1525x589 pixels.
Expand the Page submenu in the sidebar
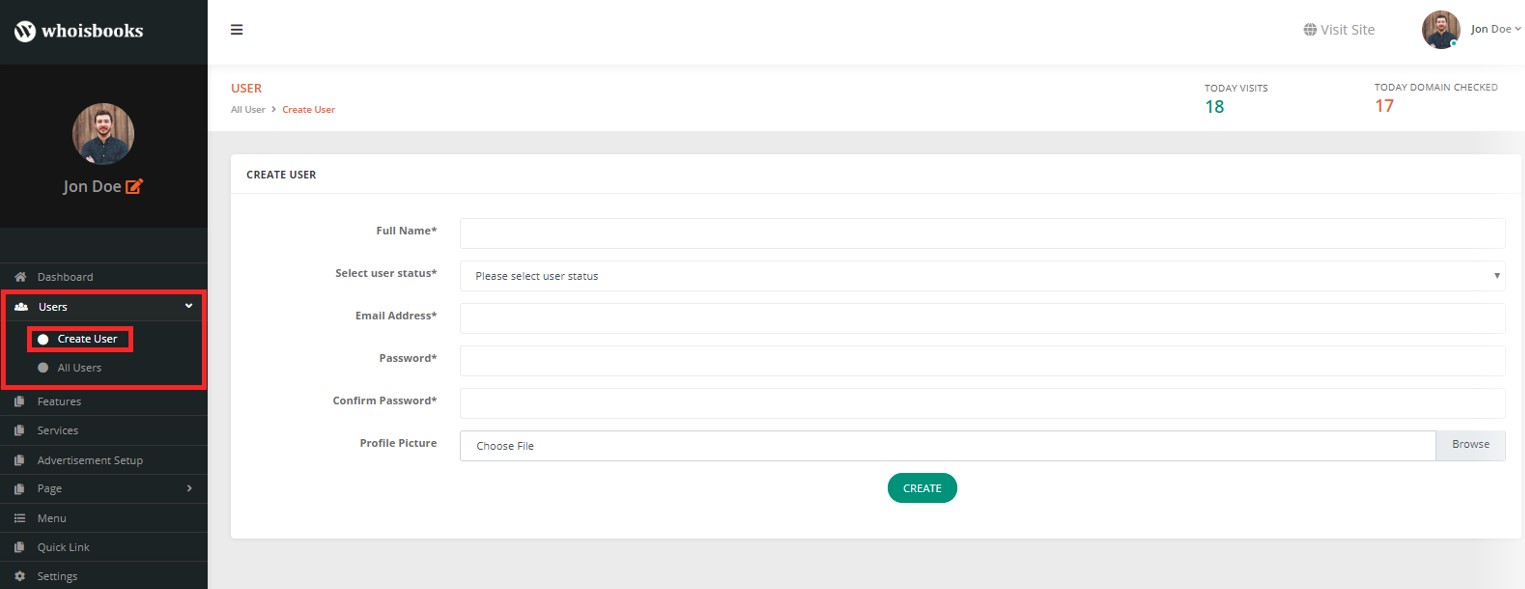pyautogui.click(x=189, y=489)
